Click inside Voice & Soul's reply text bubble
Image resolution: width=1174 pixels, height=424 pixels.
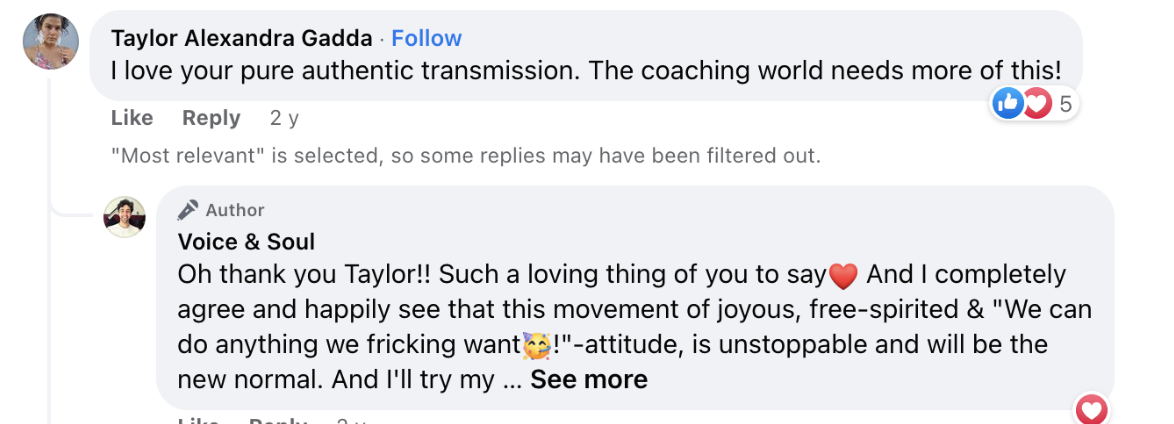click(635, 297)
